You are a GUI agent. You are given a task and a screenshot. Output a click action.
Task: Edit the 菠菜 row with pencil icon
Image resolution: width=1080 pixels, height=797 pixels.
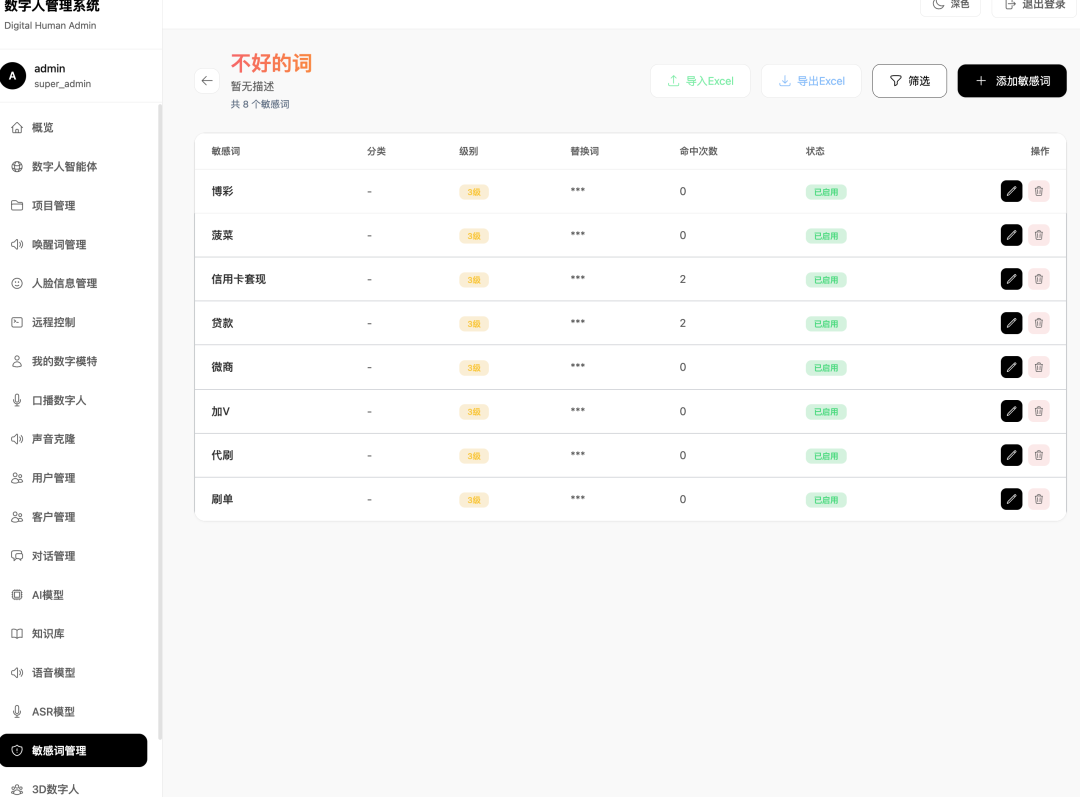coord(1011,235)
